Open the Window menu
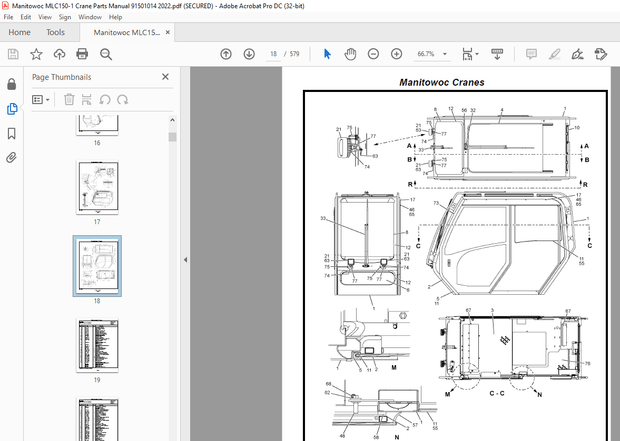Image resolution: width=620 pixels, height=441 pixels. [90, 17]
